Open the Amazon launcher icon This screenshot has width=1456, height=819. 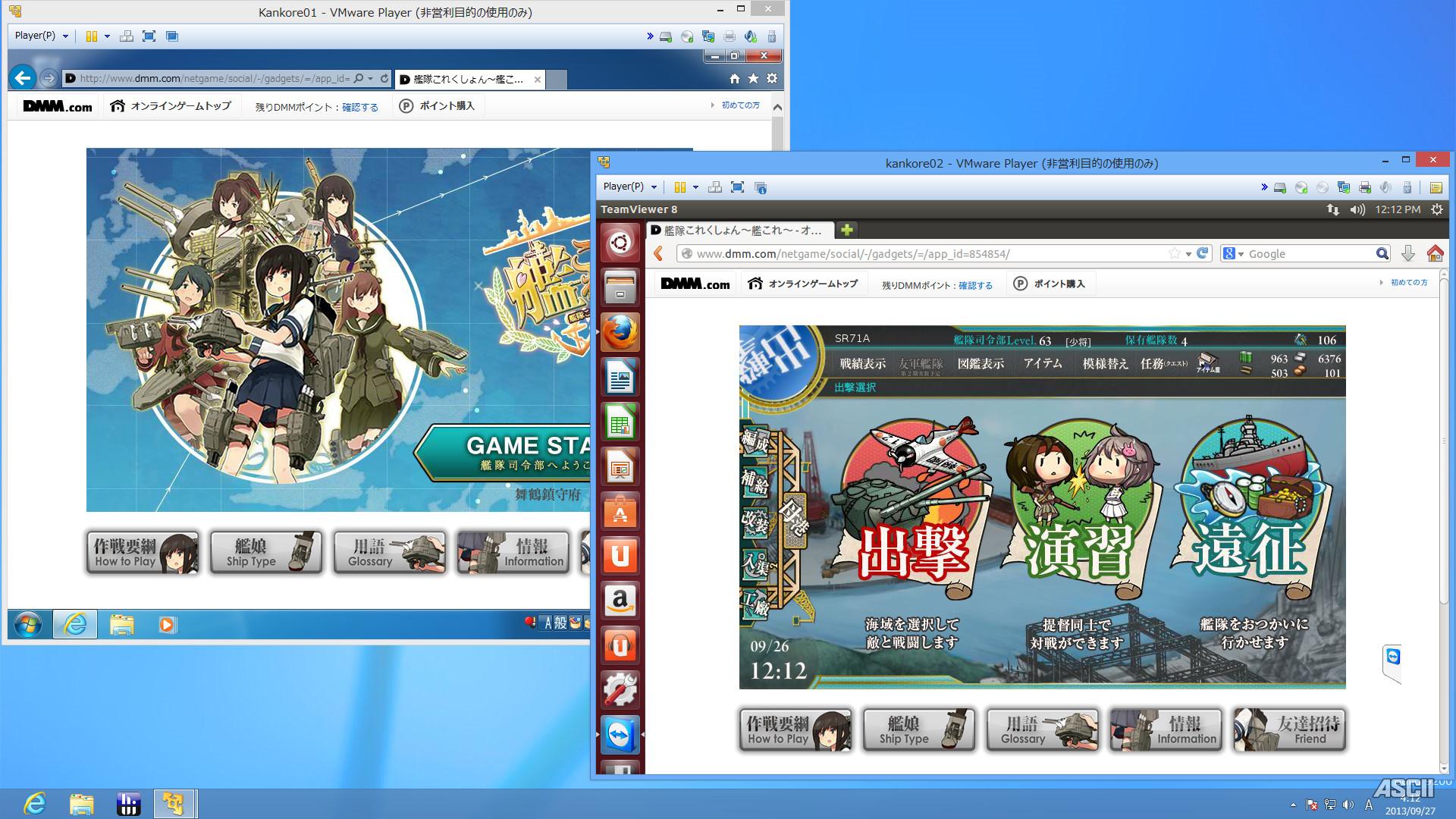pyautogui.click(x=620, y=601)
